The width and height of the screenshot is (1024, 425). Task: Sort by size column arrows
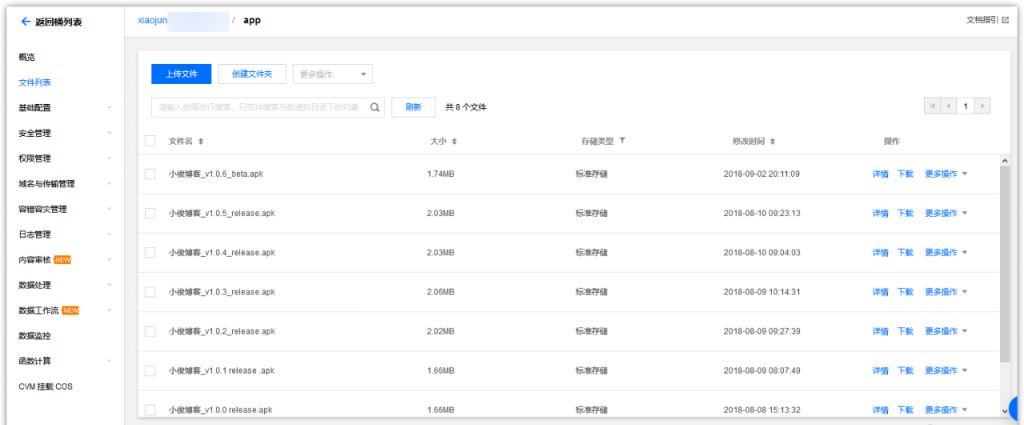(454, 141)
